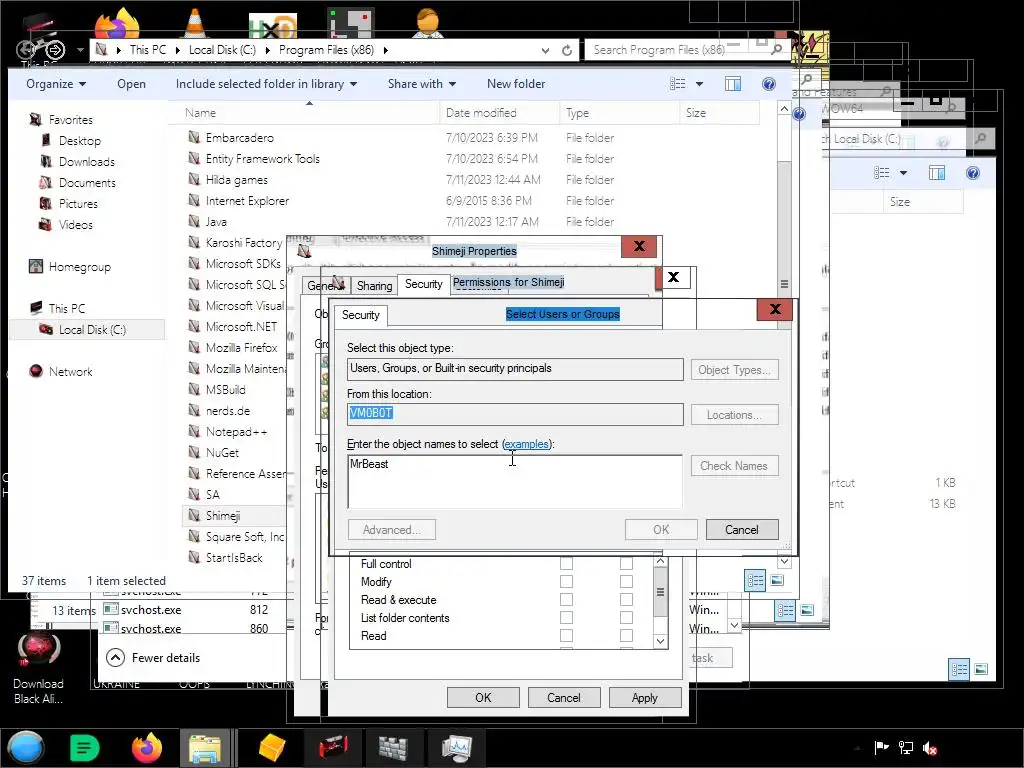Click the permissions list scroll-down arrow

660,641
